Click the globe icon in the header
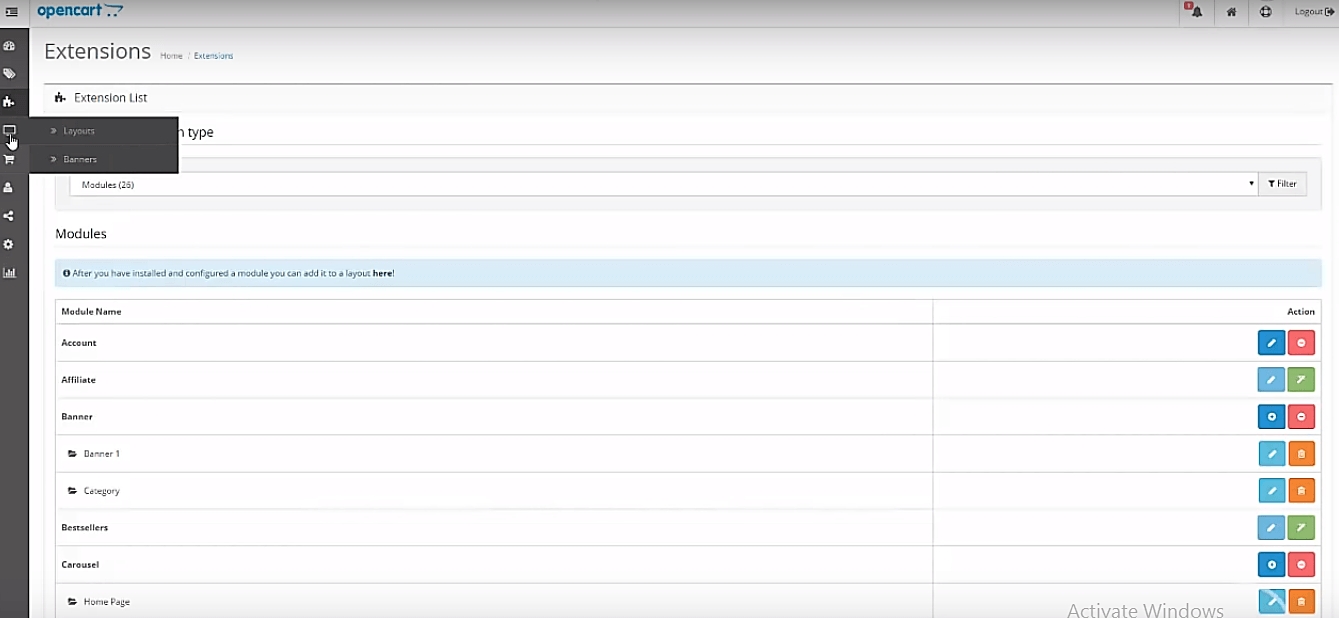Screen dimensions: 1339x618 coord(1266,12)
